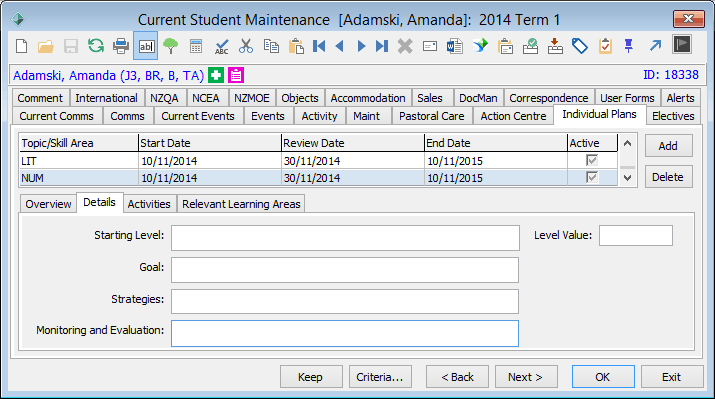
Task: Click the copy pages icon
Action: (271, 46)
